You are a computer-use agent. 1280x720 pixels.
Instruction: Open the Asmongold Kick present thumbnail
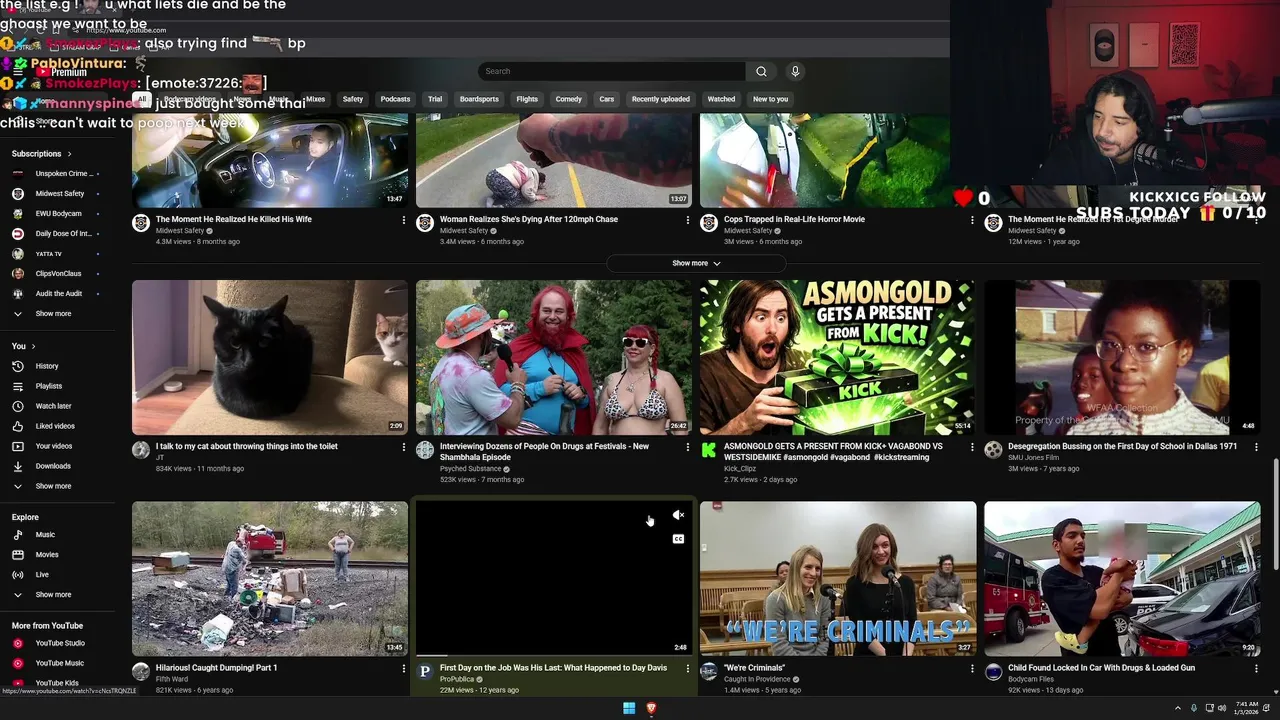pos(838,357)
